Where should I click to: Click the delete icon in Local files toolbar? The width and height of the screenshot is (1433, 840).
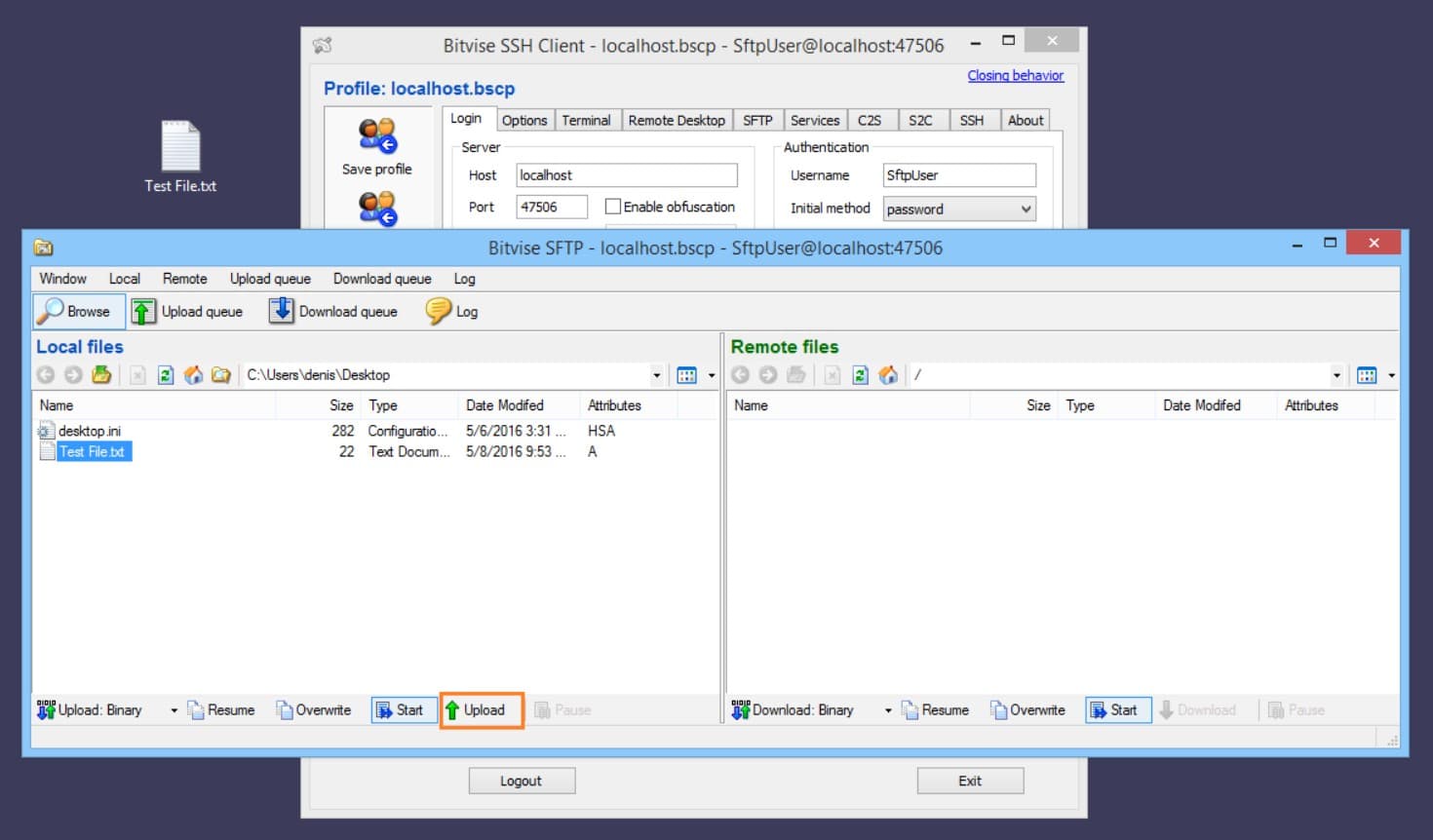click(137, 375)
